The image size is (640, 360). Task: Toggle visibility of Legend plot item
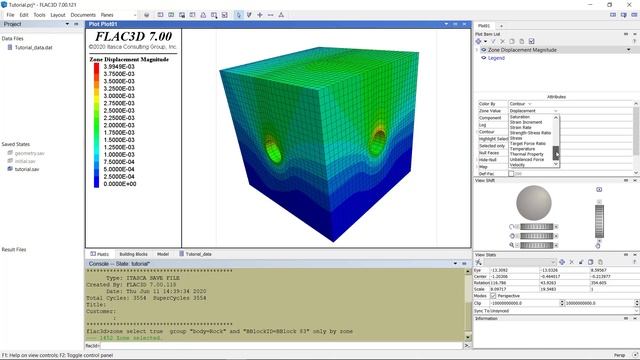(x=484, y=58)
